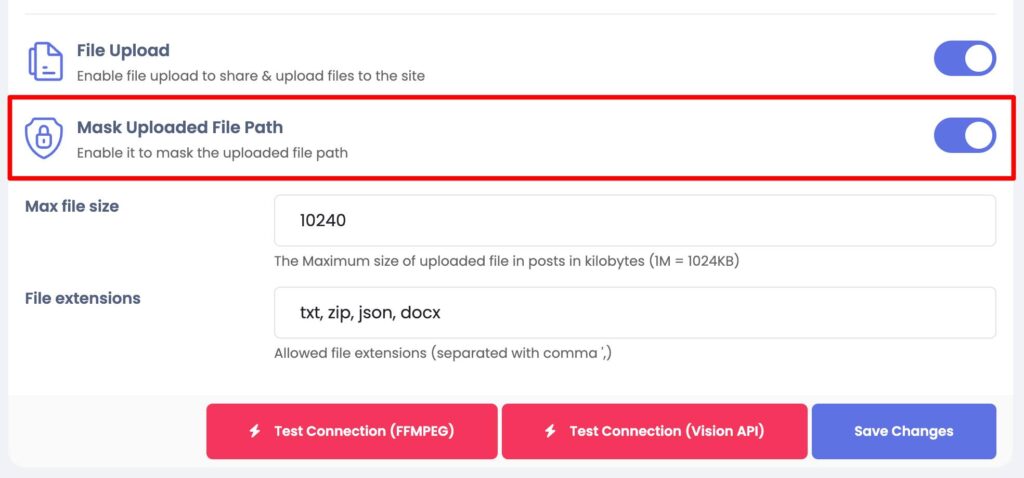Click the File extensions label

point(82,298)
